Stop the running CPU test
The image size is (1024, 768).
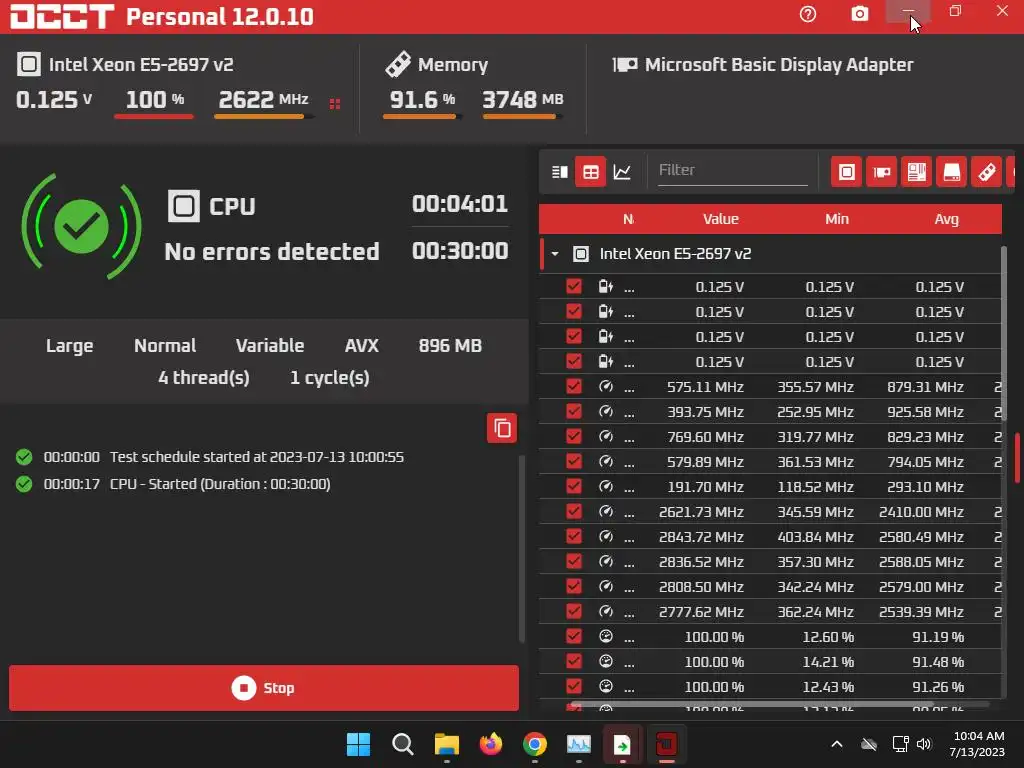tap(264, 688)
